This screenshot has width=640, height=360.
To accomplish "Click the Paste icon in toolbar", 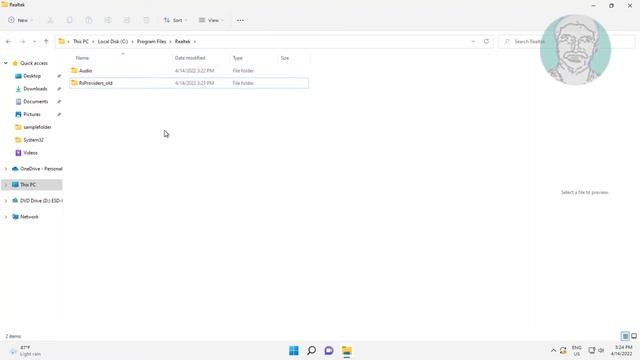I will click(x=89, y=20).
